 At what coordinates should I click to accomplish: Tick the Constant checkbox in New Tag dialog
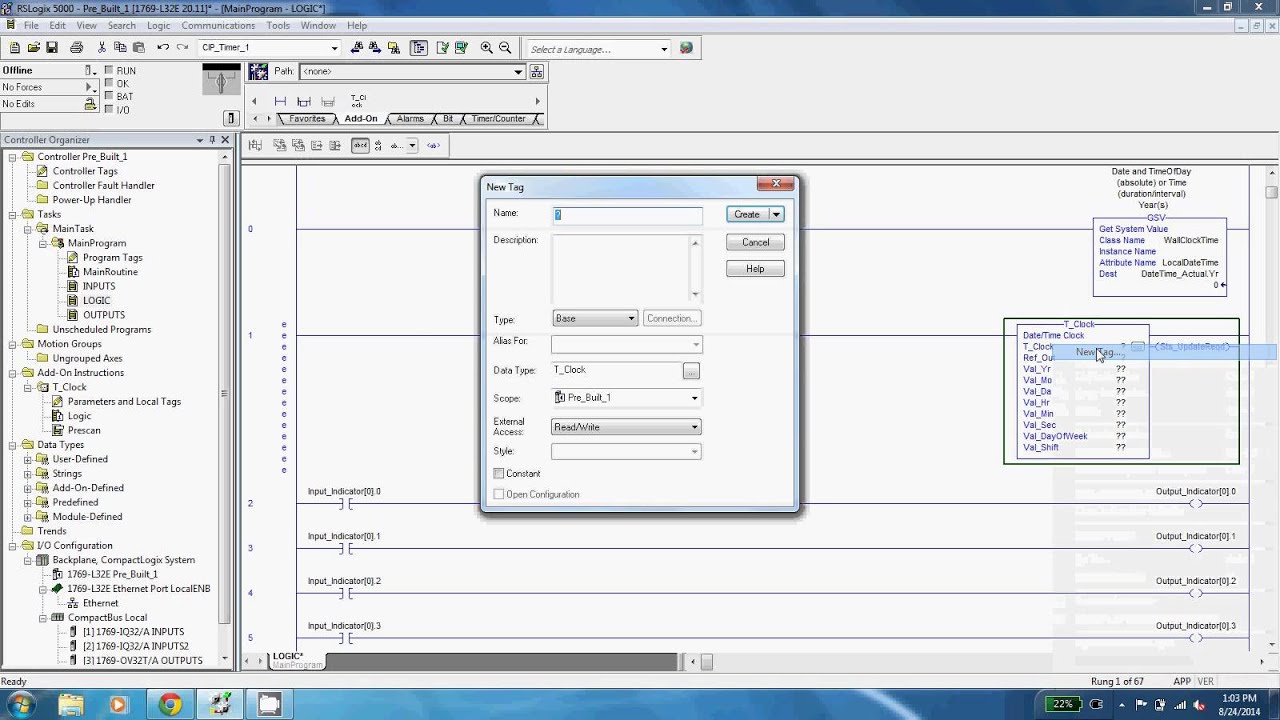(498, 473)
